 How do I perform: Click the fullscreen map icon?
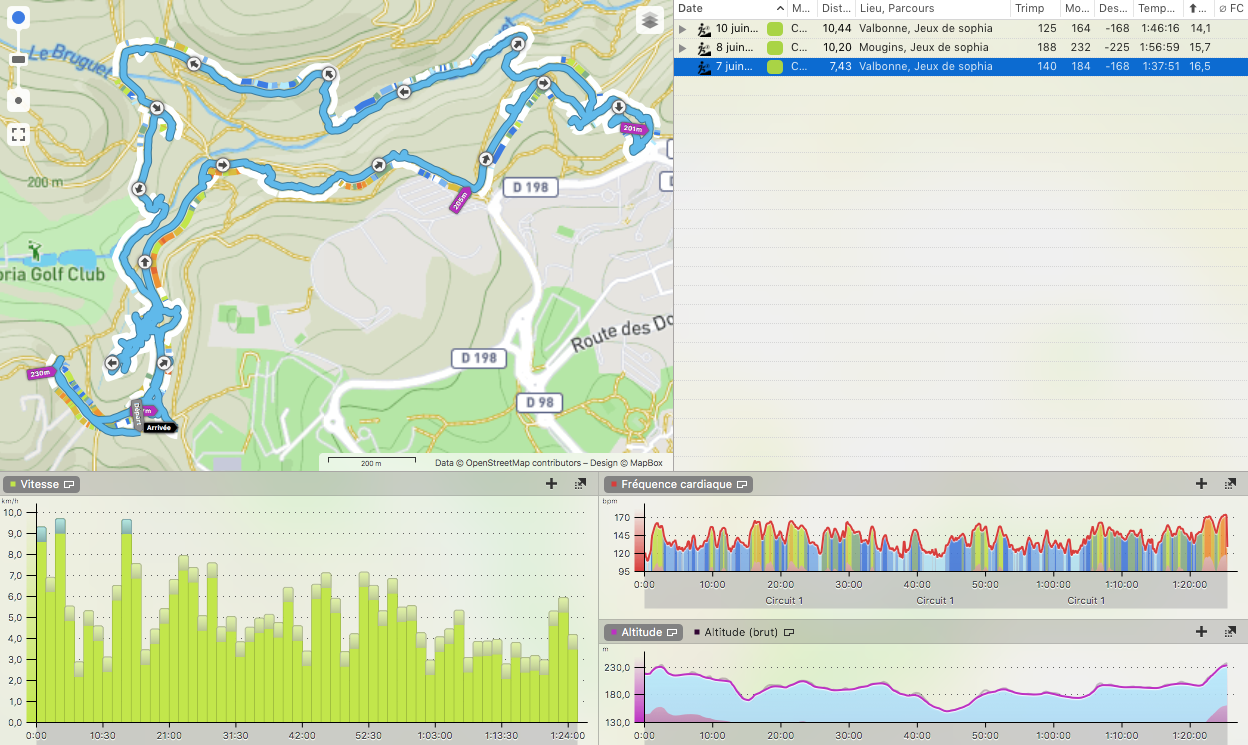pyautogui.click(x=18, y=134)
